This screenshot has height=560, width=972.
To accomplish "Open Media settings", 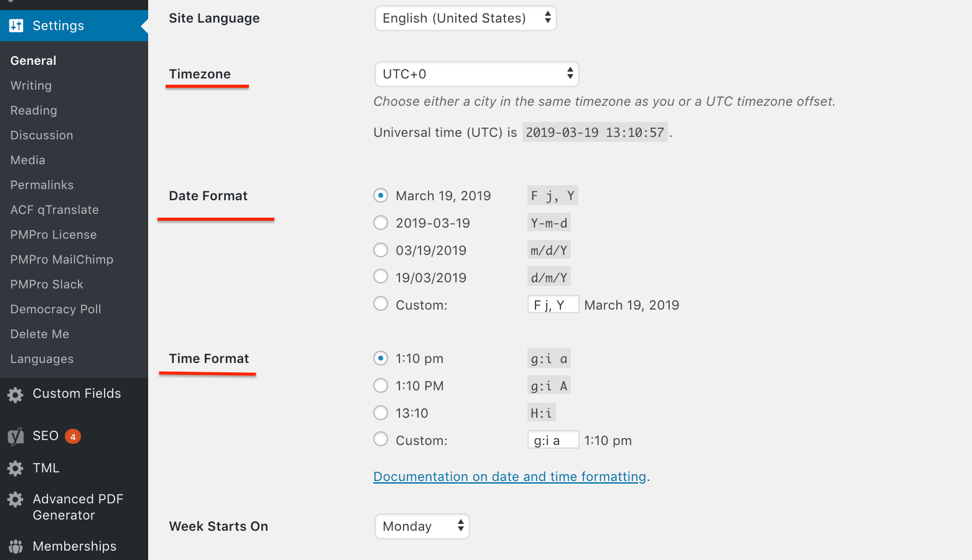I will click(x=27, y=160).
